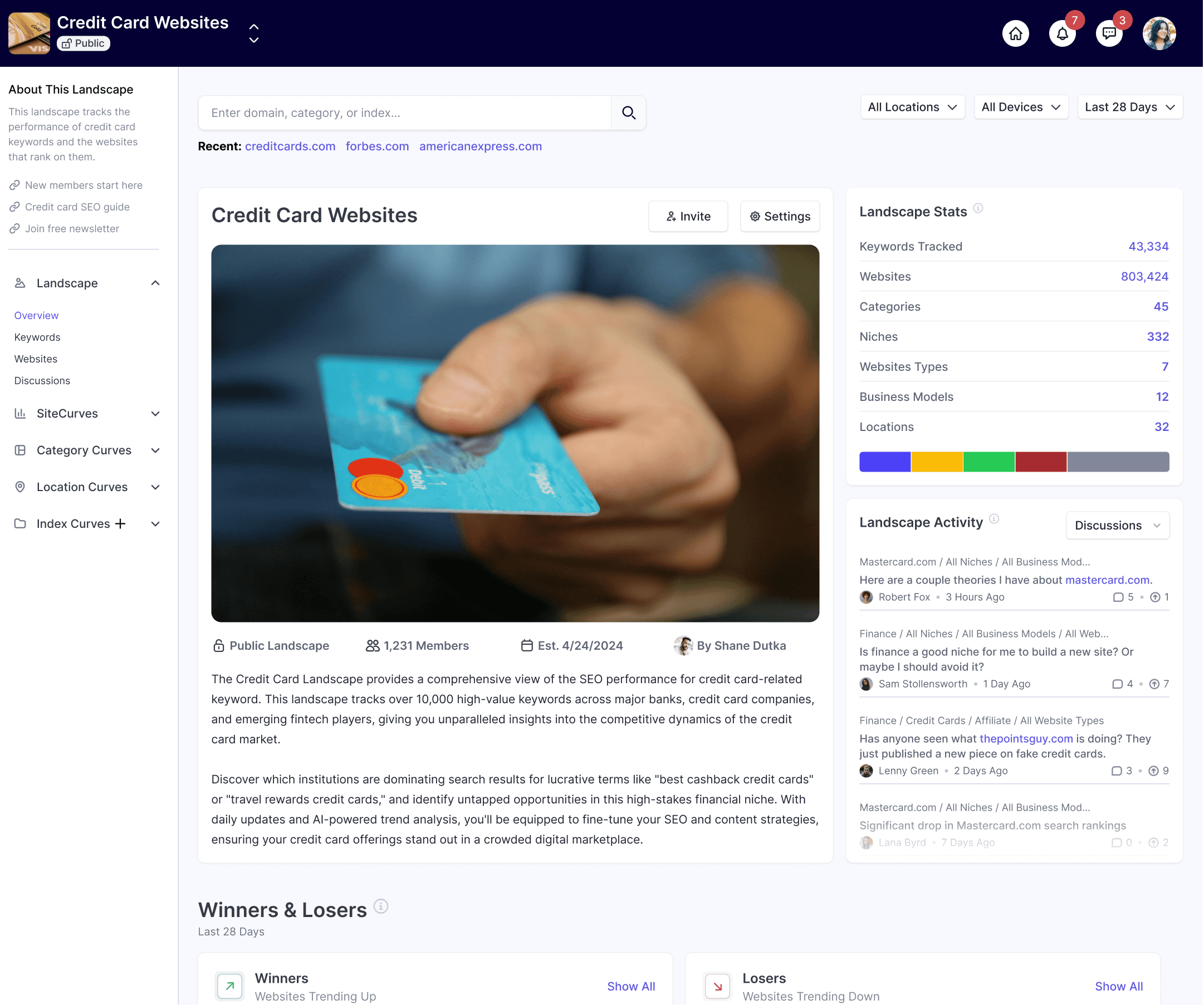Image resolution: width=1204 pixels, height=1005 pixels.
Task: Click Landscape Activity info icon
Action: [995, 519]
